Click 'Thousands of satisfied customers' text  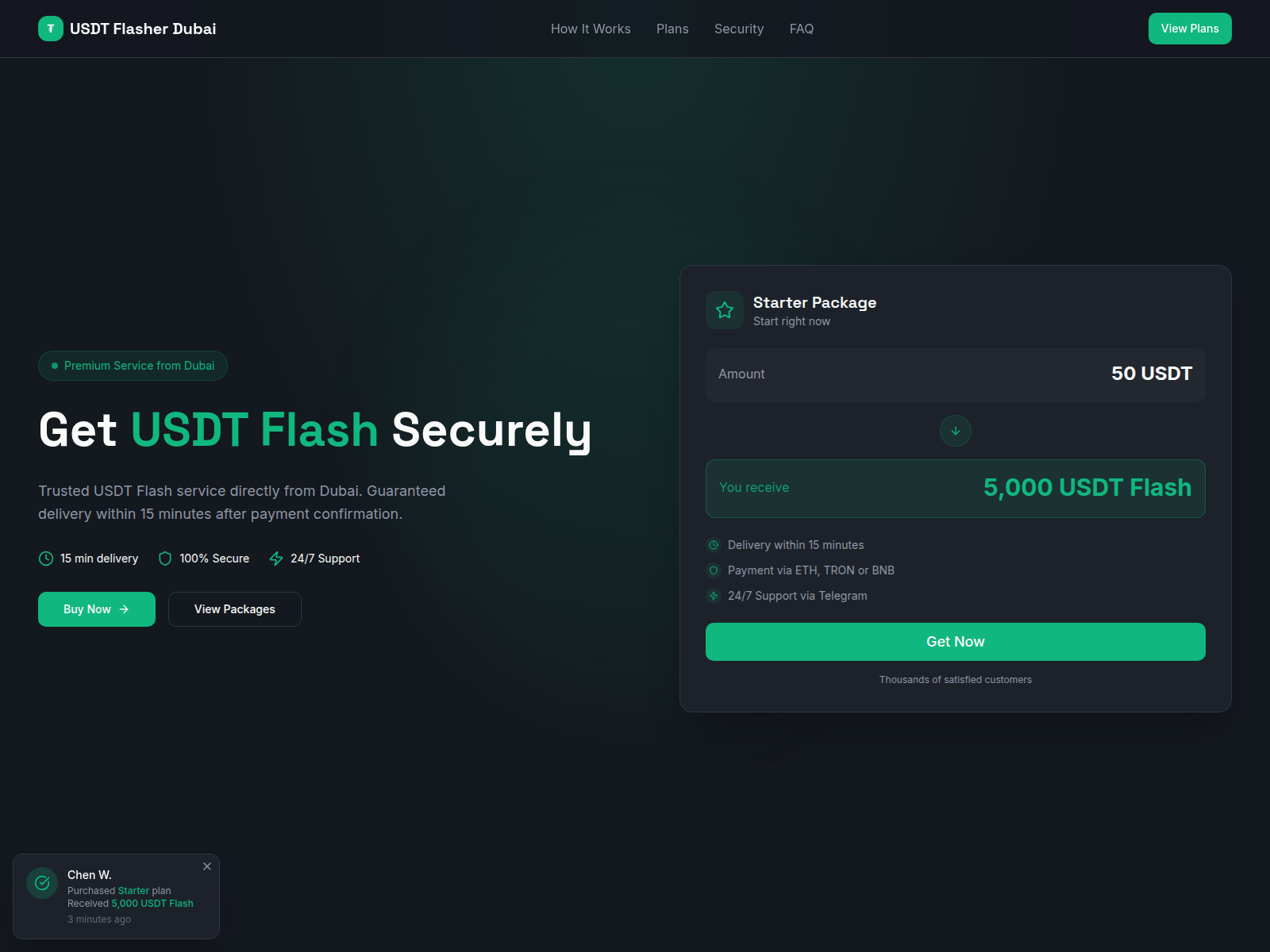pyautogui.click(x=956, y=680)
